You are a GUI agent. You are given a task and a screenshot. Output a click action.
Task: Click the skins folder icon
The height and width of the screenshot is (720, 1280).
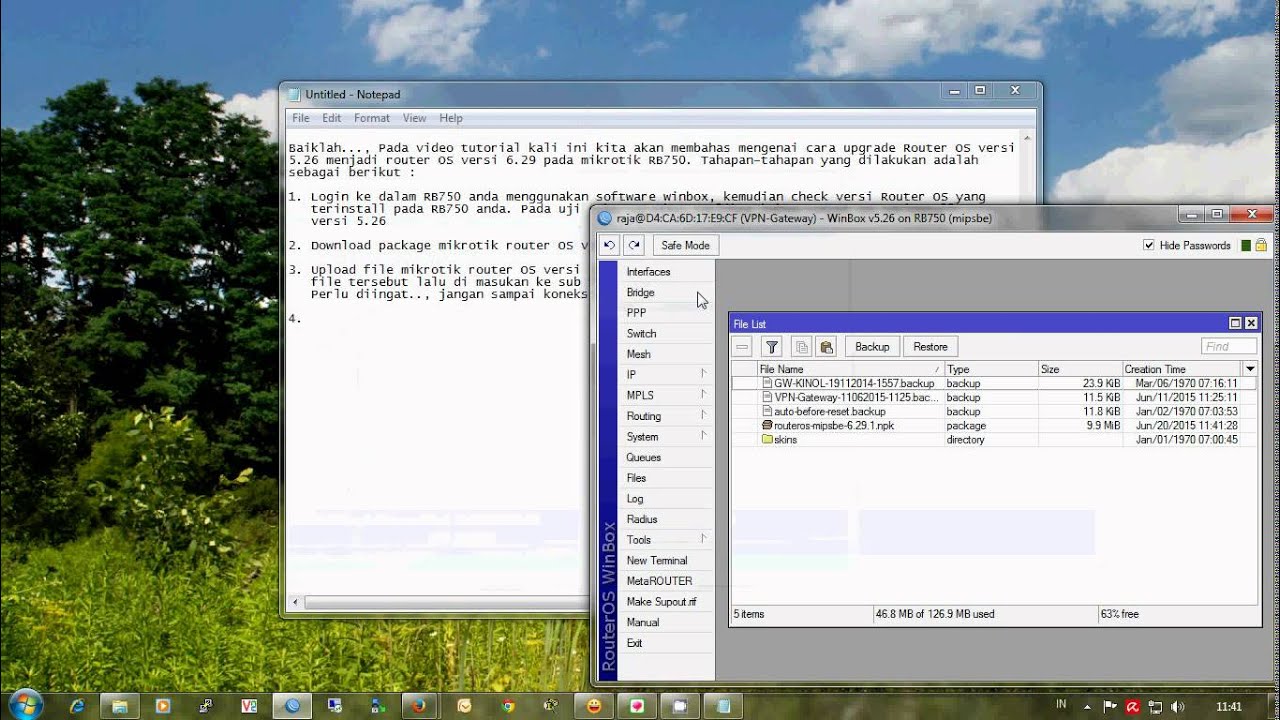coord(767,439)
